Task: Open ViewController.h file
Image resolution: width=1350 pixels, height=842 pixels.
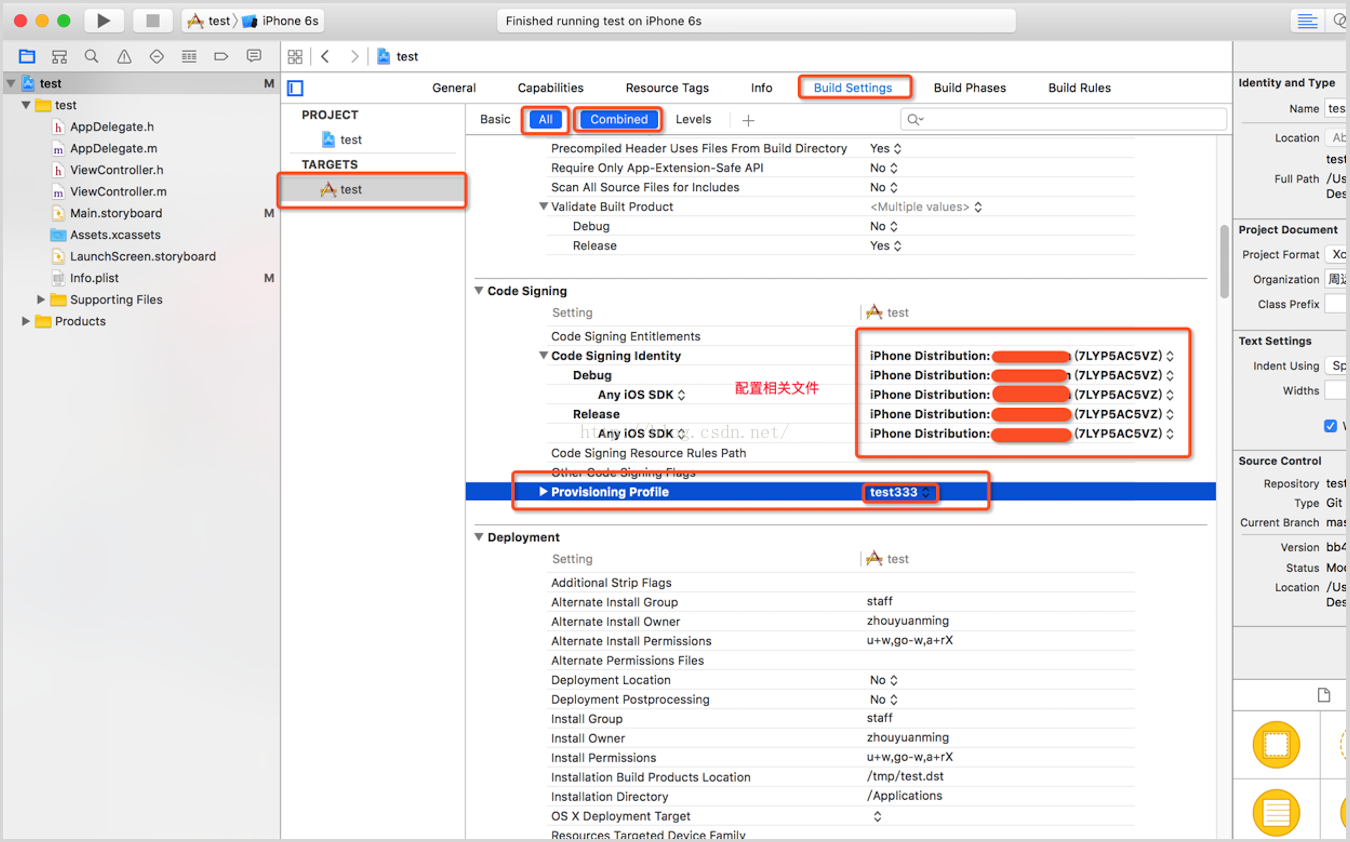Action: click(x=116, y=170)
